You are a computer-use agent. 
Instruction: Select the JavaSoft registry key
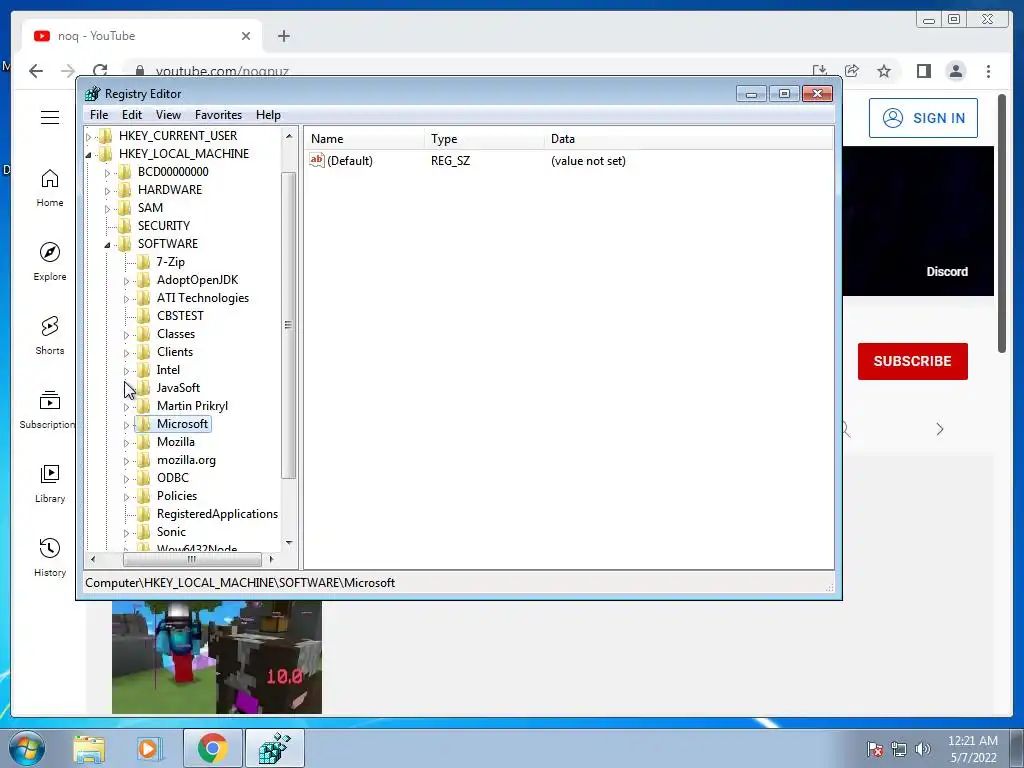click(178, 388)
